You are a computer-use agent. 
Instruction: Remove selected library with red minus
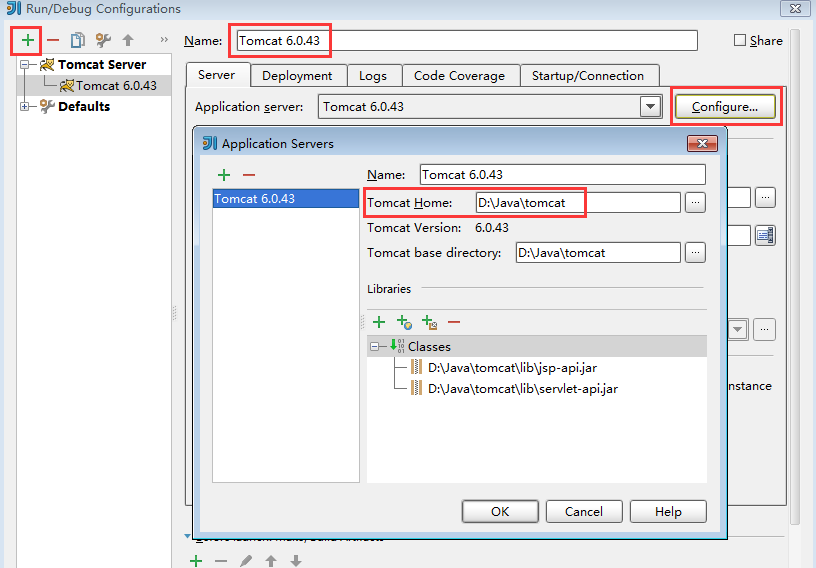click(x=454, y=322)
